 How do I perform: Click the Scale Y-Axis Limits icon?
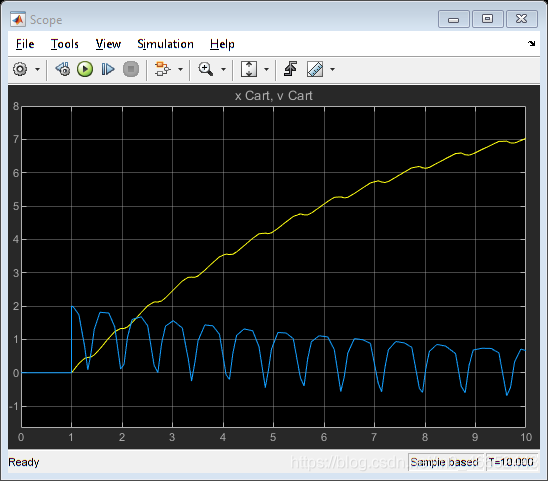point(249,69)
